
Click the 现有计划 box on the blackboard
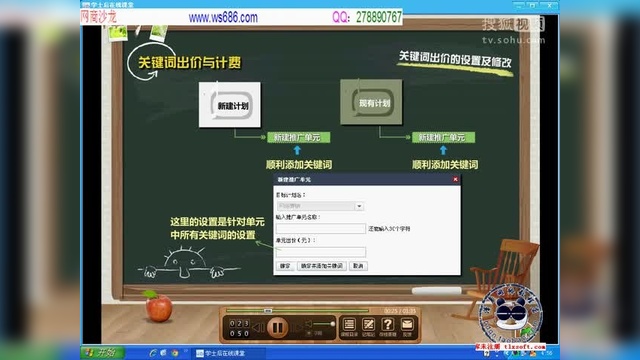(371, 102)
